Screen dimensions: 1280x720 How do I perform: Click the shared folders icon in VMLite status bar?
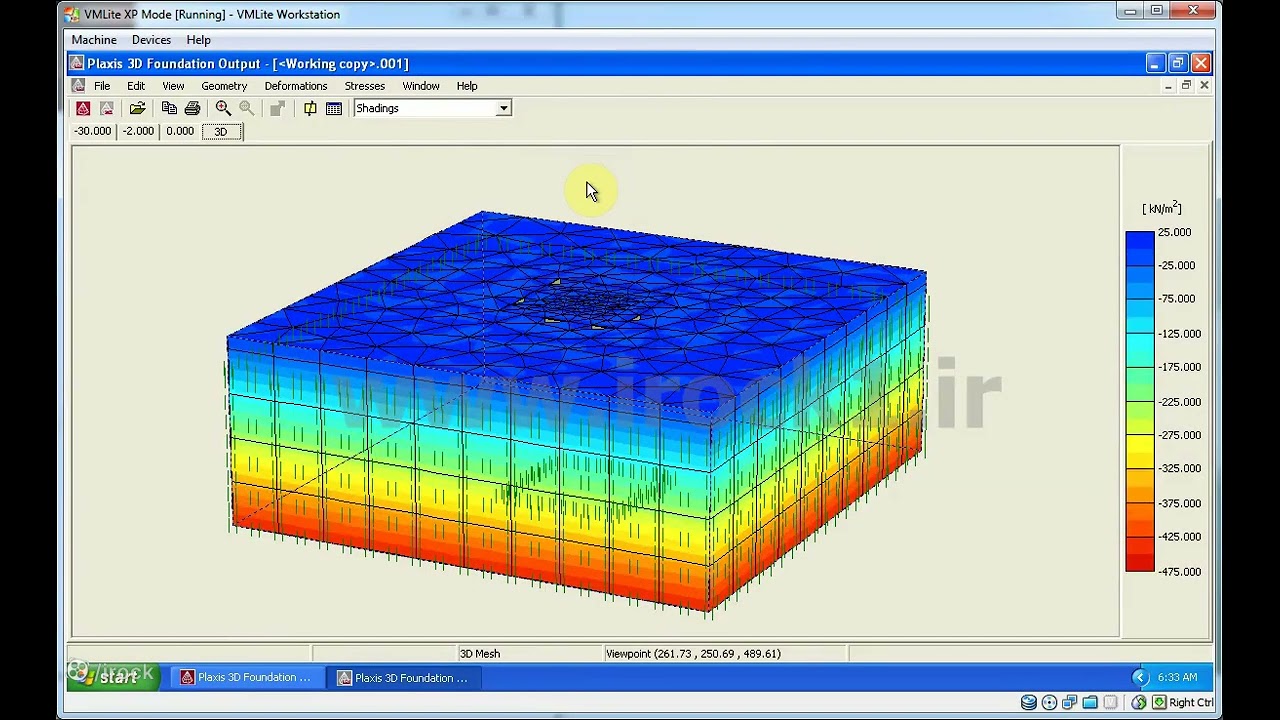click(x=1091, y=703)
